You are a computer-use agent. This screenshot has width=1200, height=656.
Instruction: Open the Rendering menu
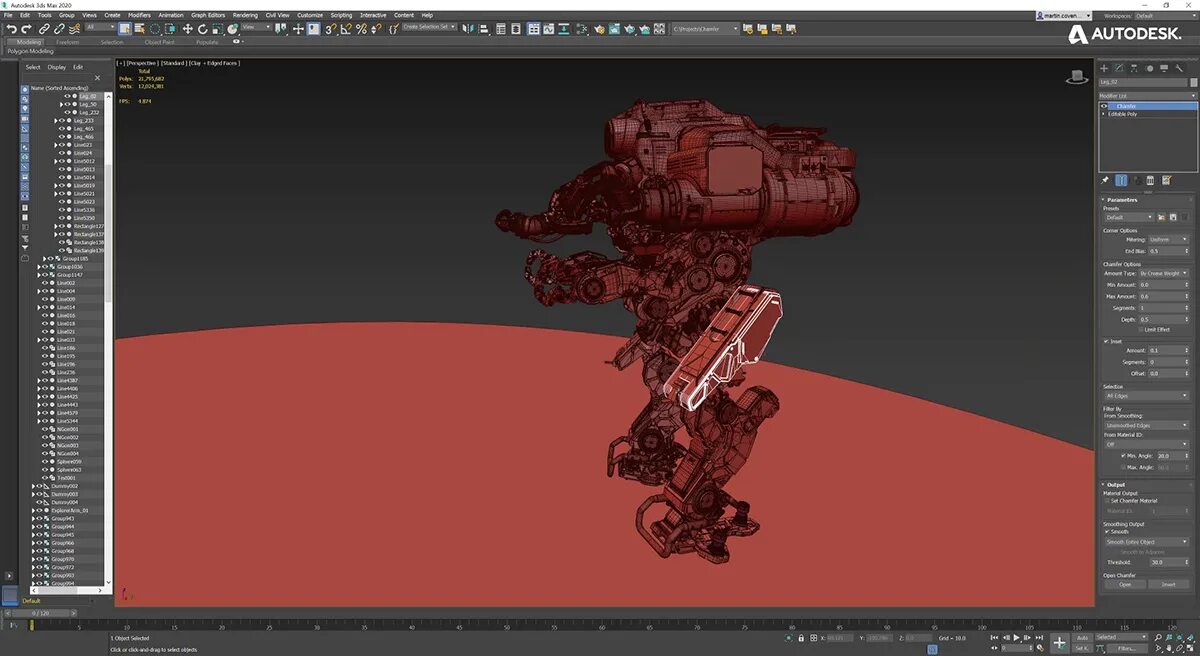coord(245,15)
